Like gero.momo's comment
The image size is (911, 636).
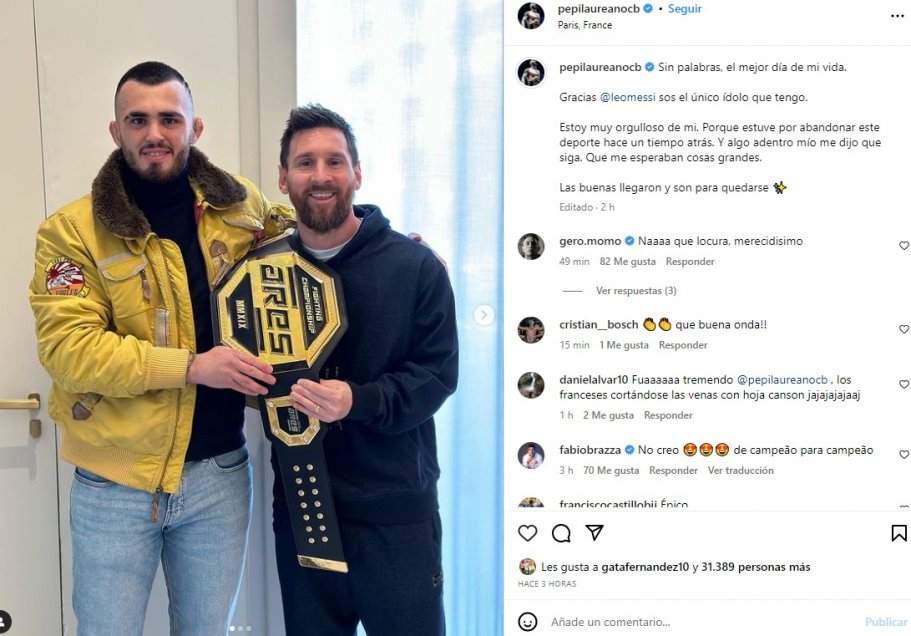coord(904,246)
